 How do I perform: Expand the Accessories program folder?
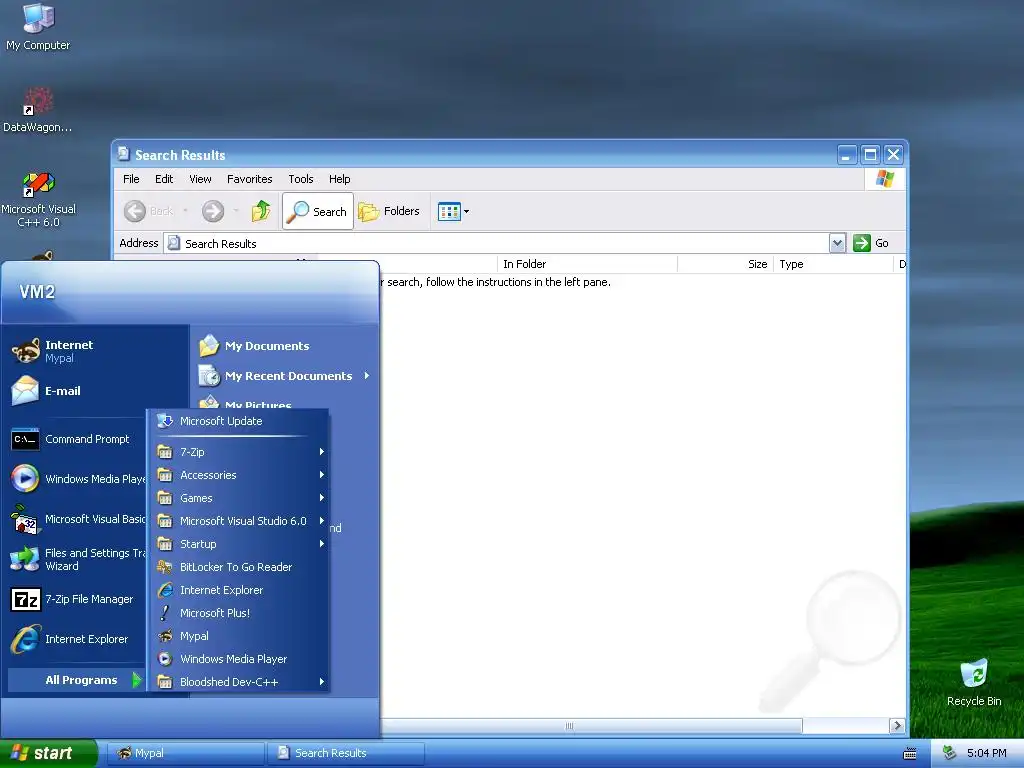240,475
